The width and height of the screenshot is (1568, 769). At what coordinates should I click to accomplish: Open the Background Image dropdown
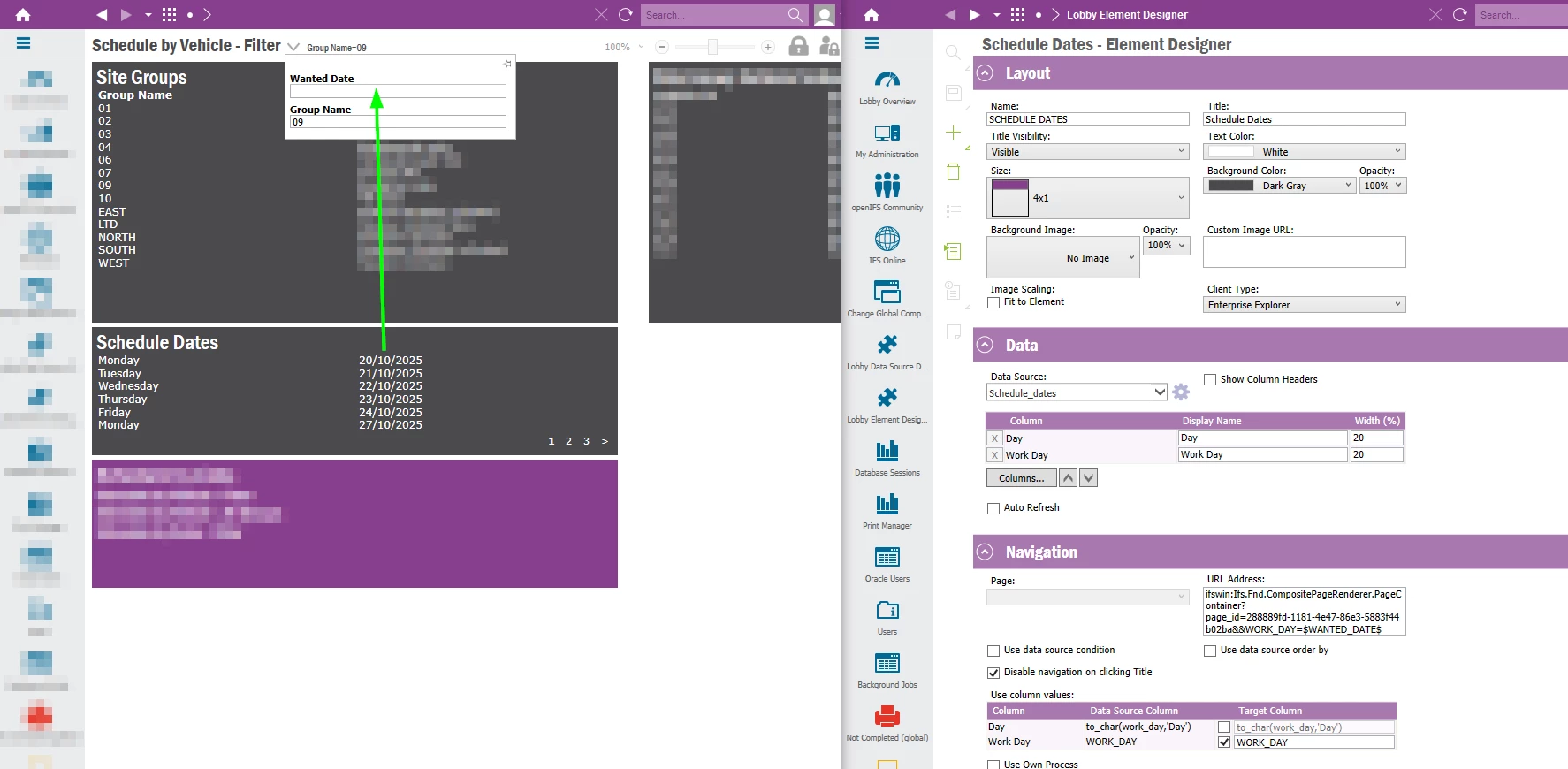coord(1063,258)
